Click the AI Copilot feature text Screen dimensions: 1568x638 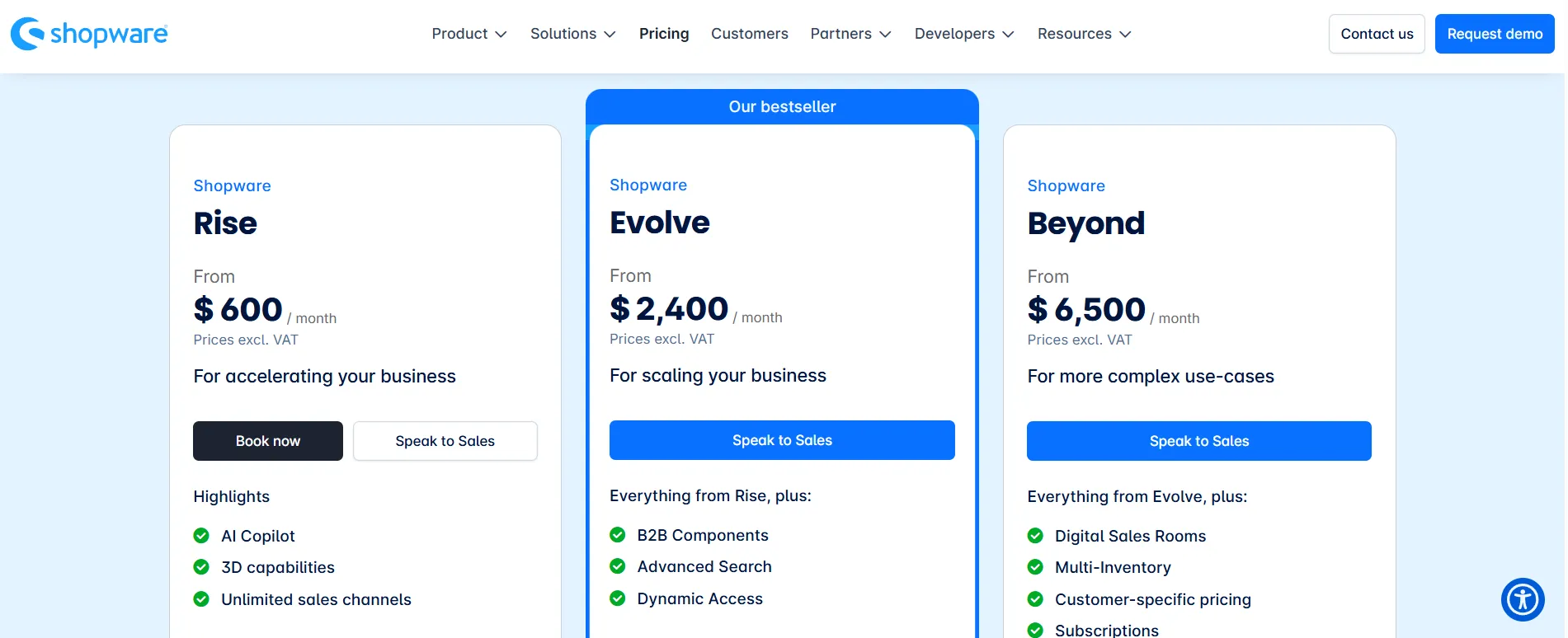258,536
